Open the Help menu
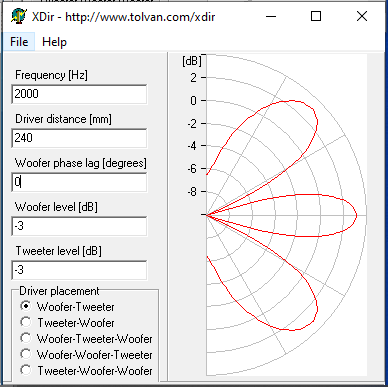Viewport: 388px width, 387px height. 54,42
